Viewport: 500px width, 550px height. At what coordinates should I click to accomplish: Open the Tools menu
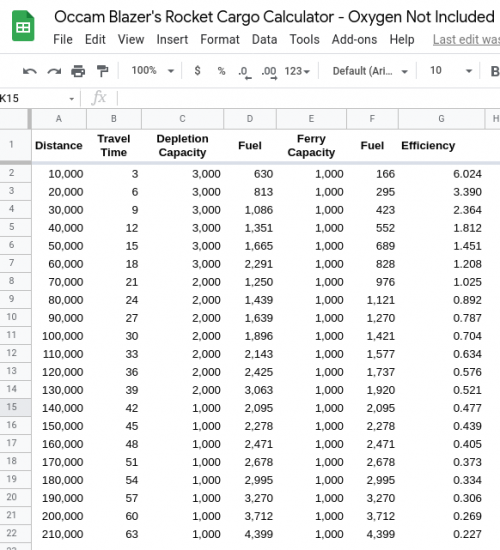pos(304,40)
